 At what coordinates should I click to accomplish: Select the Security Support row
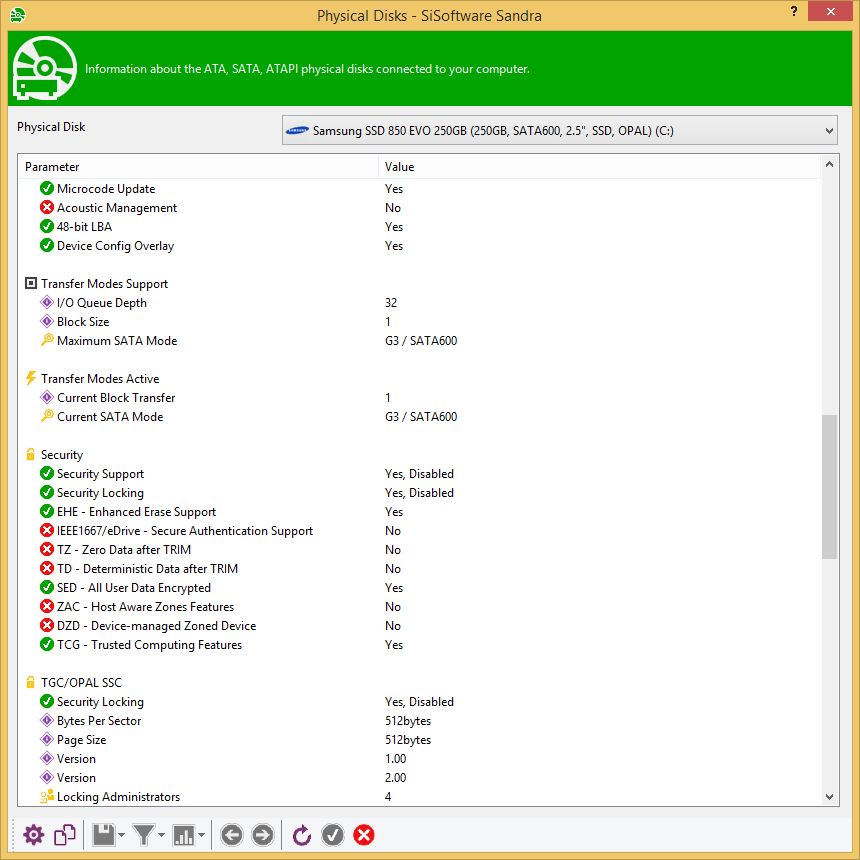point(420,473)
